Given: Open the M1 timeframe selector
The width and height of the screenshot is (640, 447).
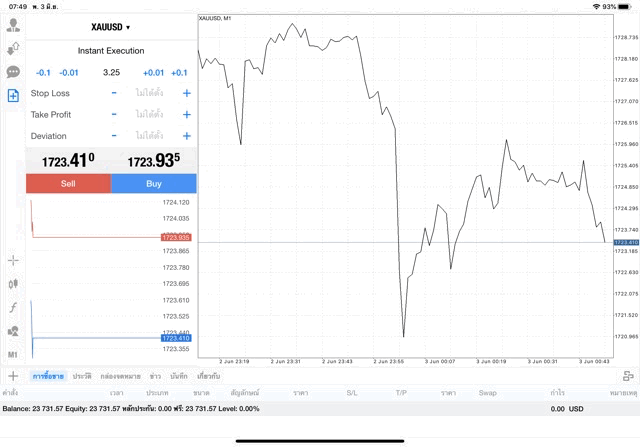Looking at the screenshot, I should point(13,354).
